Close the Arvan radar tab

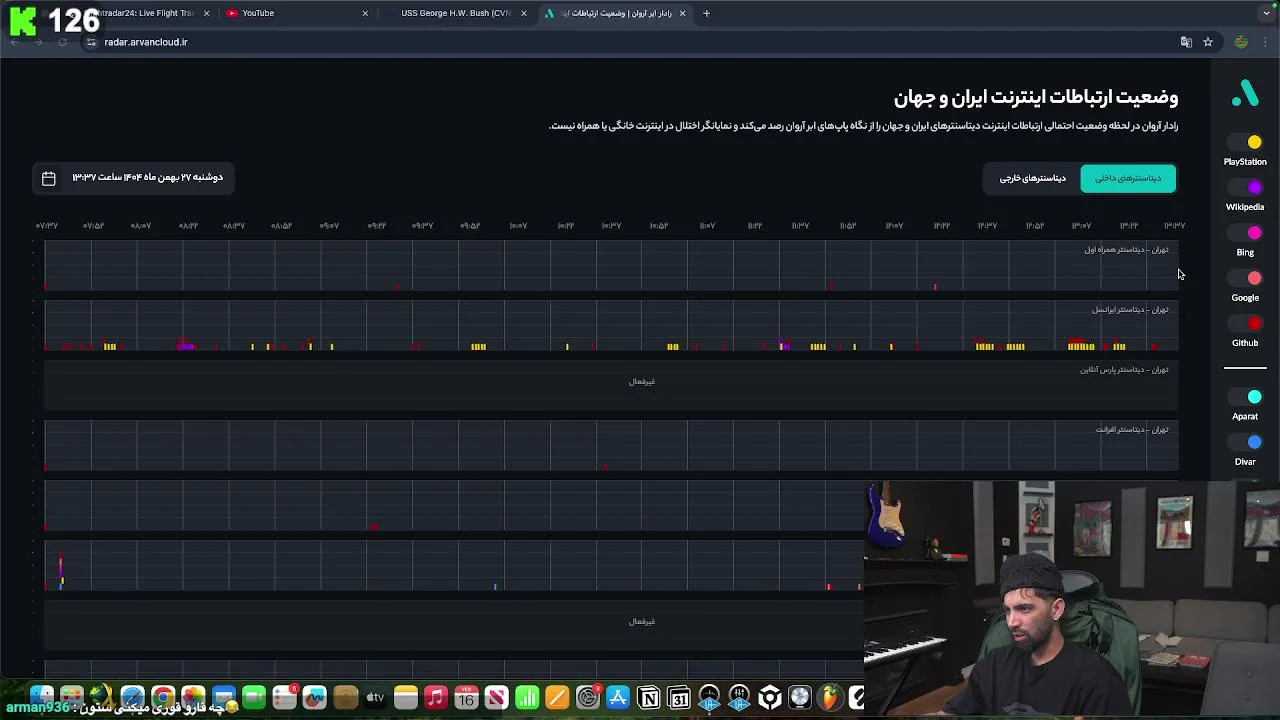(683, 13)
